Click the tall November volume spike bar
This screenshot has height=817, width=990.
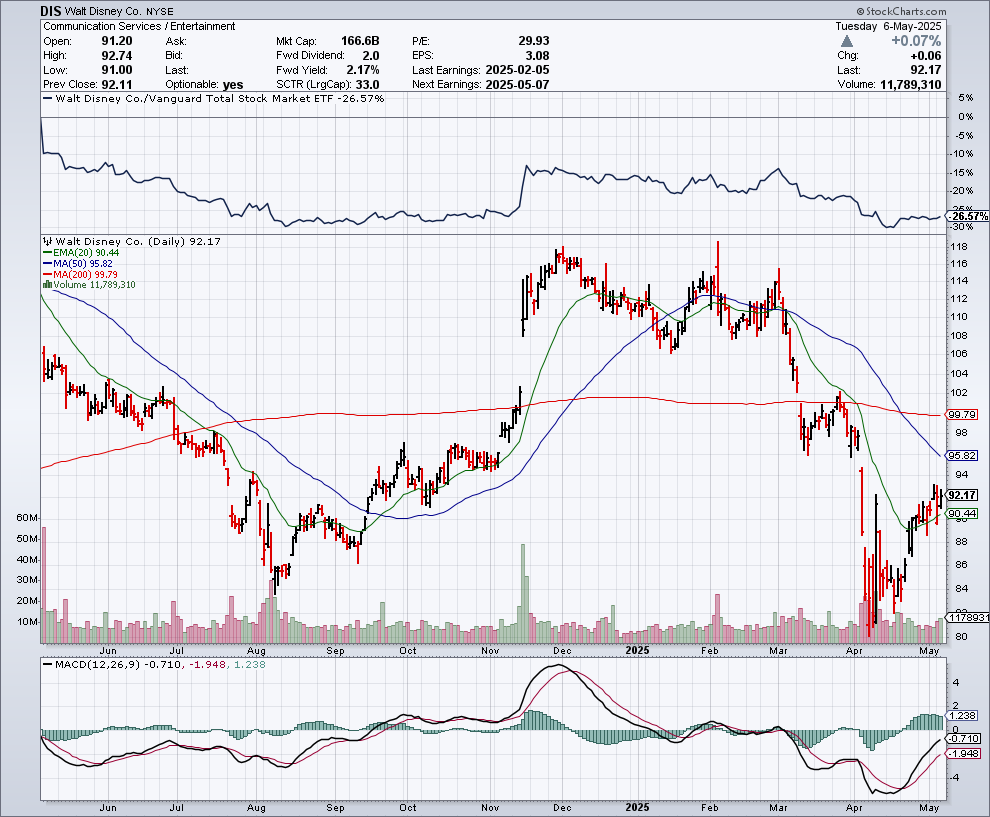[523, 593]
